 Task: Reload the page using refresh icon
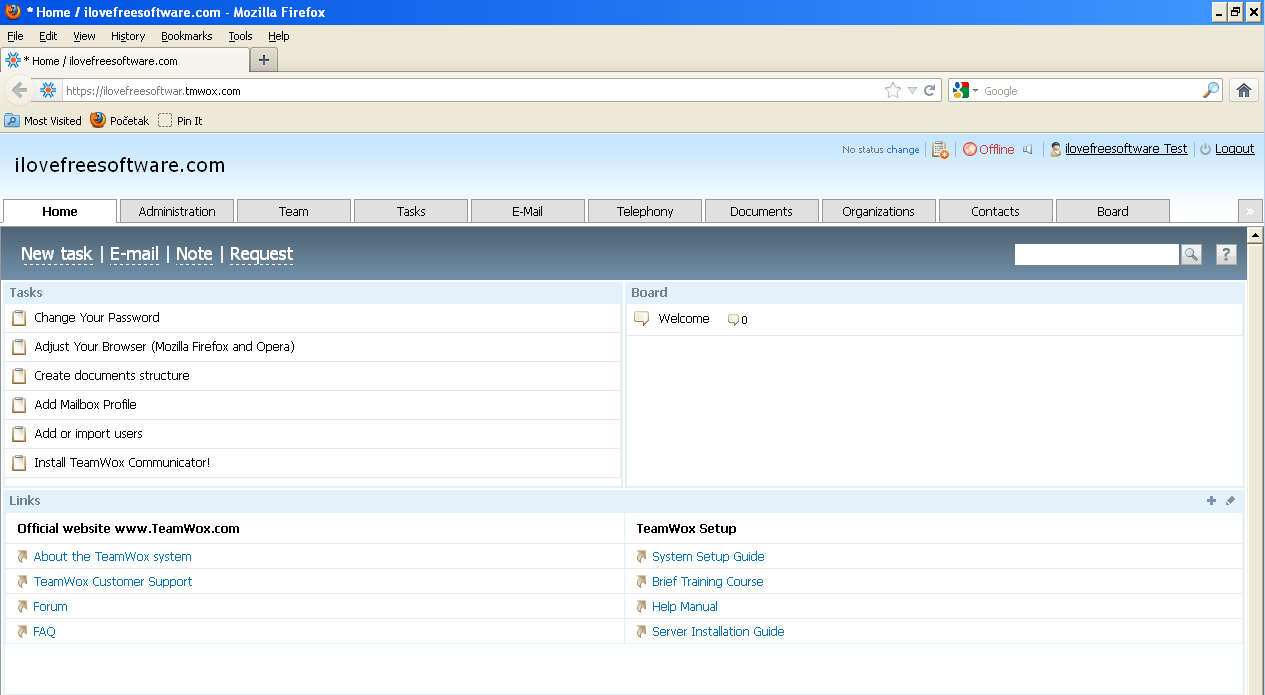coord(929,90)
